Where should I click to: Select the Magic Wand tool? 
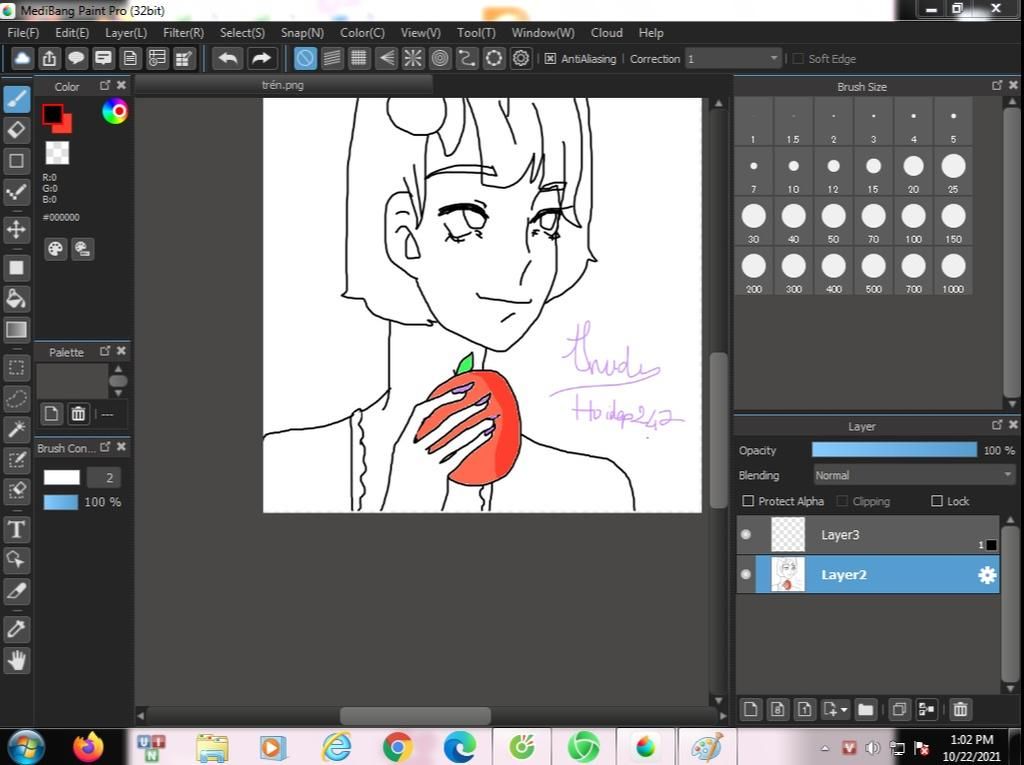pyautogui.click(x=16, y=429)
